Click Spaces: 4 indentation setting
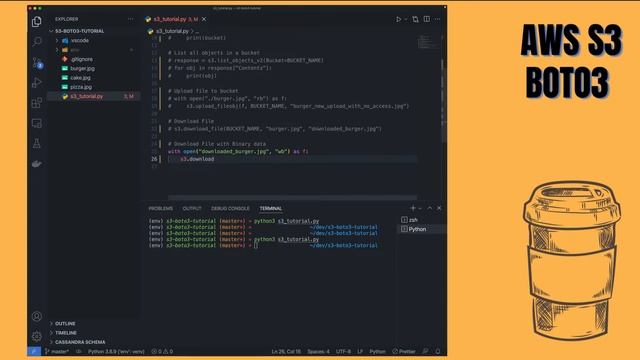 pyautogui.click(x=318, y=351)
